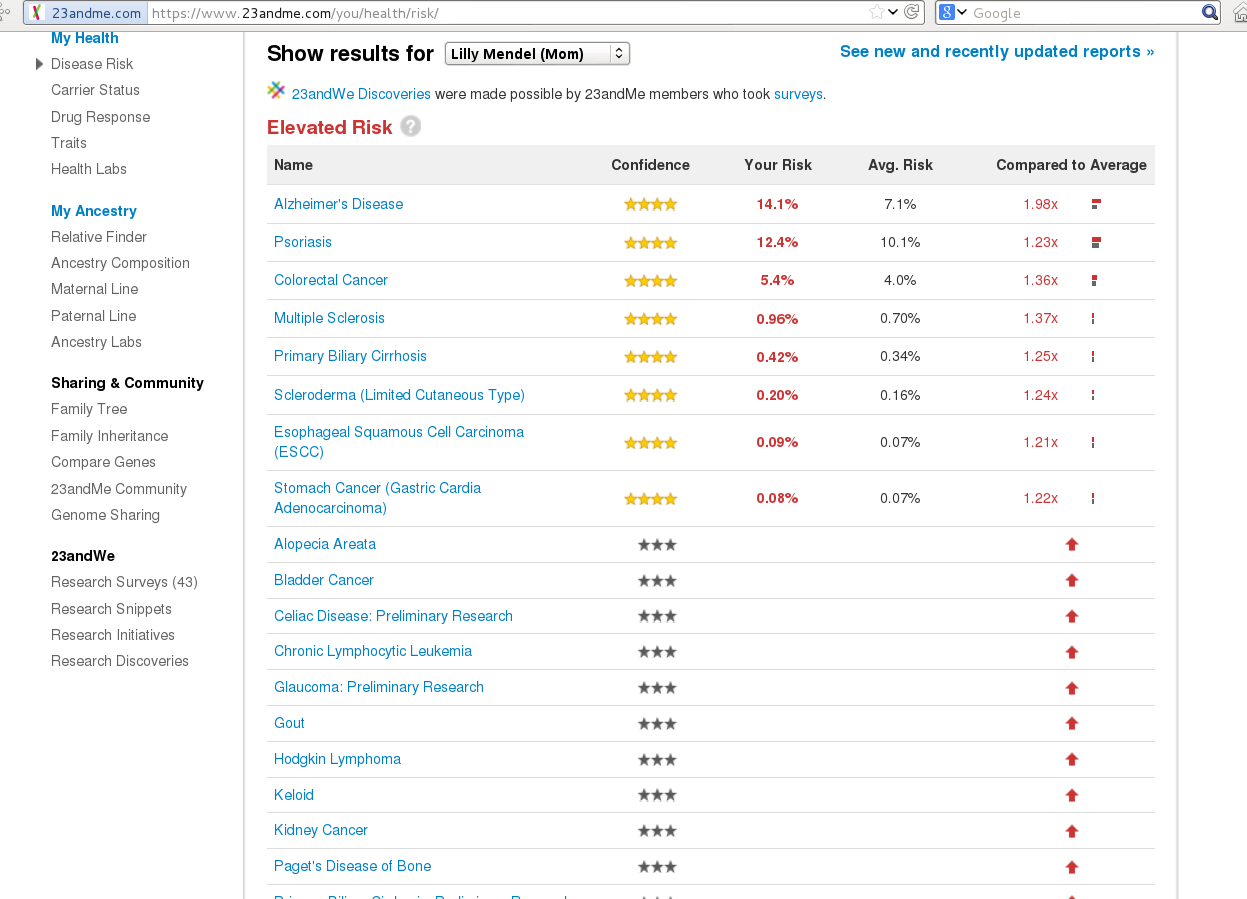
Task: Click the Chronic Lymphocytic Leukemia red arrow
Action: tap(1072, 652)
